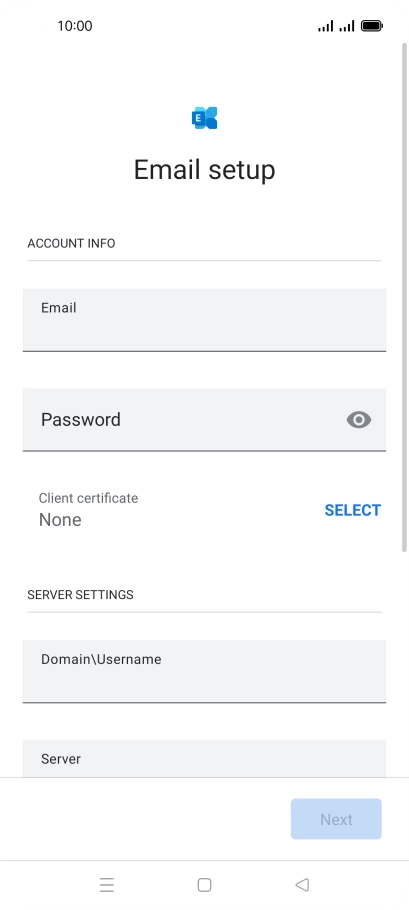
Task: Focus the Server input field
Action: pos(204,759)
